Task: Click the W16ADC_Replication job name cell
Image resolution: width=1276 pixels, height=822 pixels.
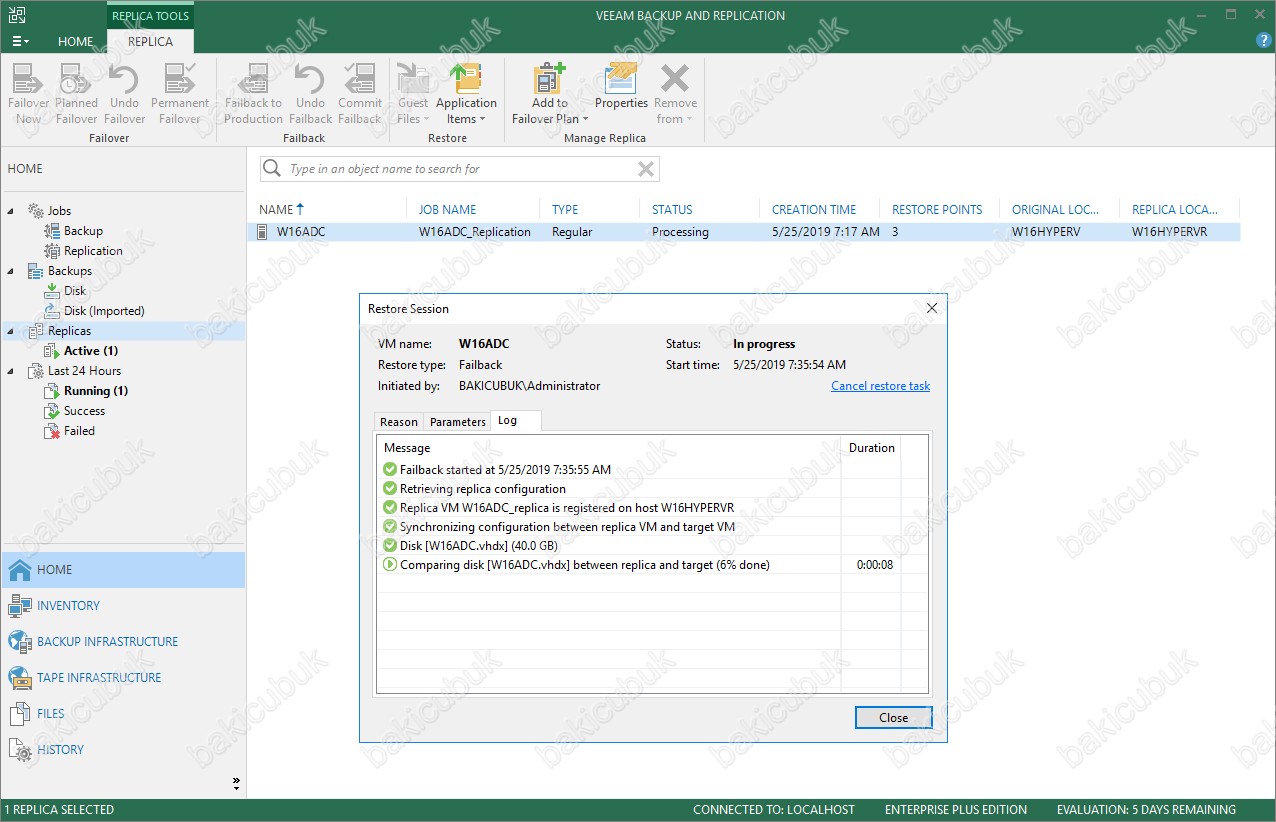Action: [x=475, y=231]
